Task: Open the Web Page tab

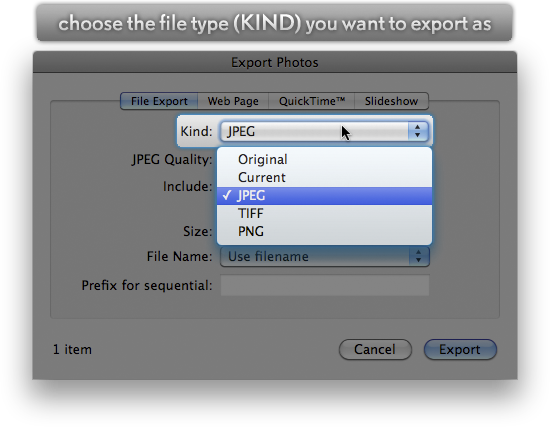Action: tap(233, 101)
